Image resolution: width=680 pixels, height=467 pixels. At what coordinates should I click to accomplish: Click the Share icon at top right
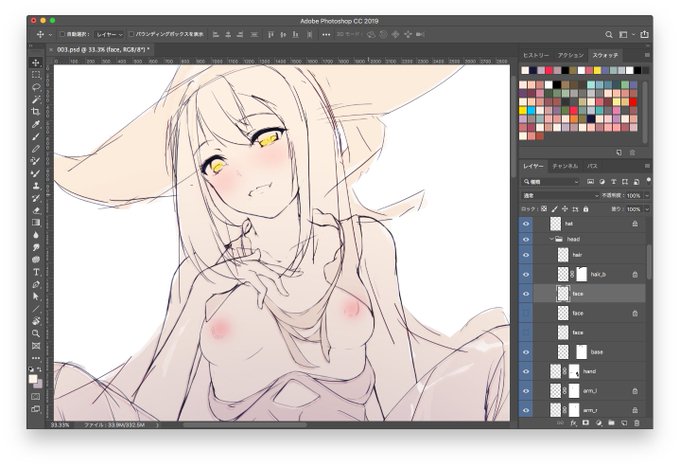click(644, 34)
